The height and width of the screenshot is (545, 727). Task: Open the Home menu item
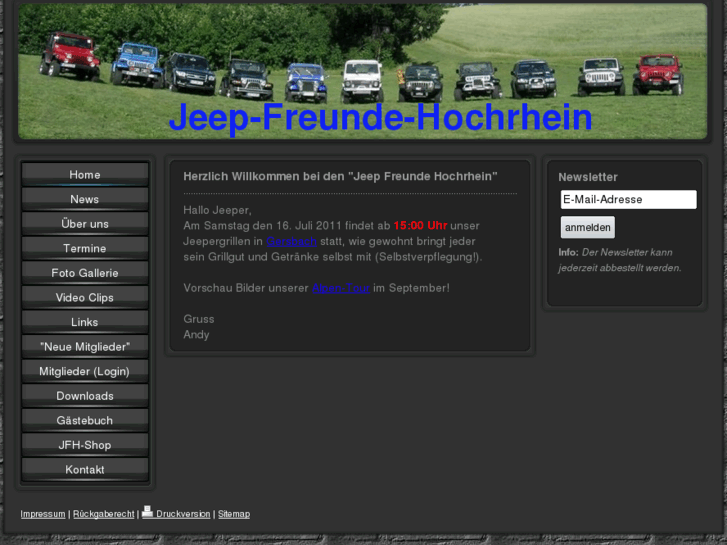click(x=85, y=175)
